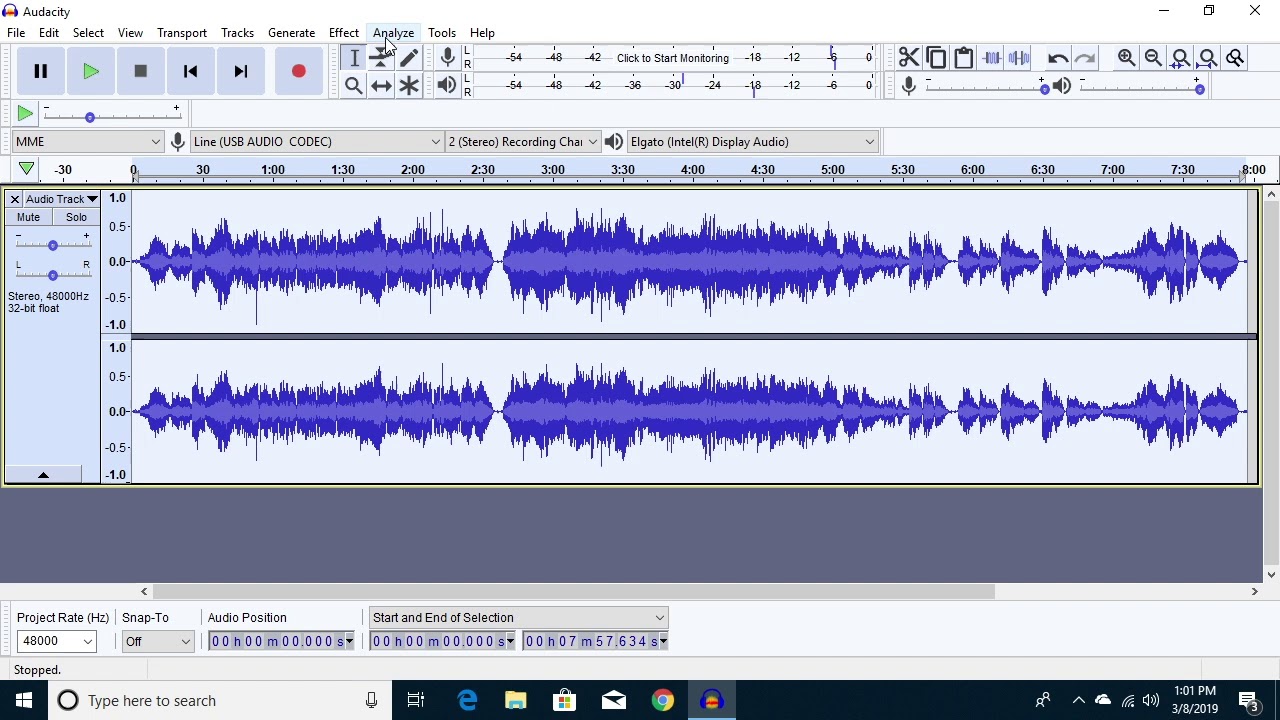Select the Envelope tool

click(x=381, y=58)
